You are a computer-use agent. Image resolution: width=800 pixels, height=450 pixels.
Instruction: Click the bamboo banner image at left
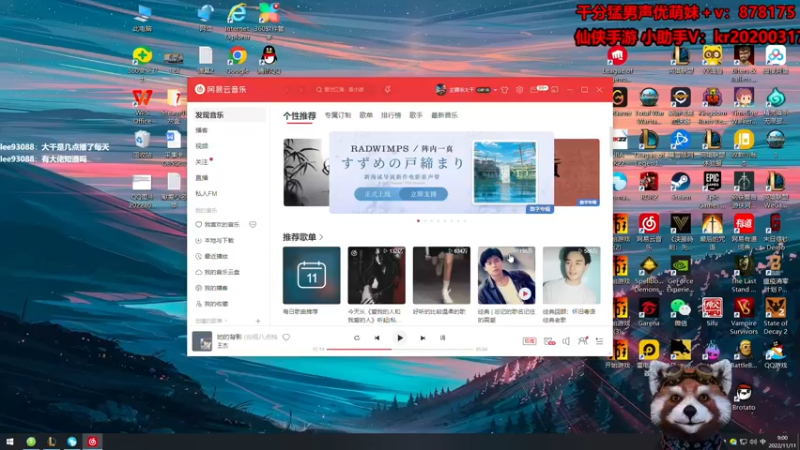click(306, 172)
